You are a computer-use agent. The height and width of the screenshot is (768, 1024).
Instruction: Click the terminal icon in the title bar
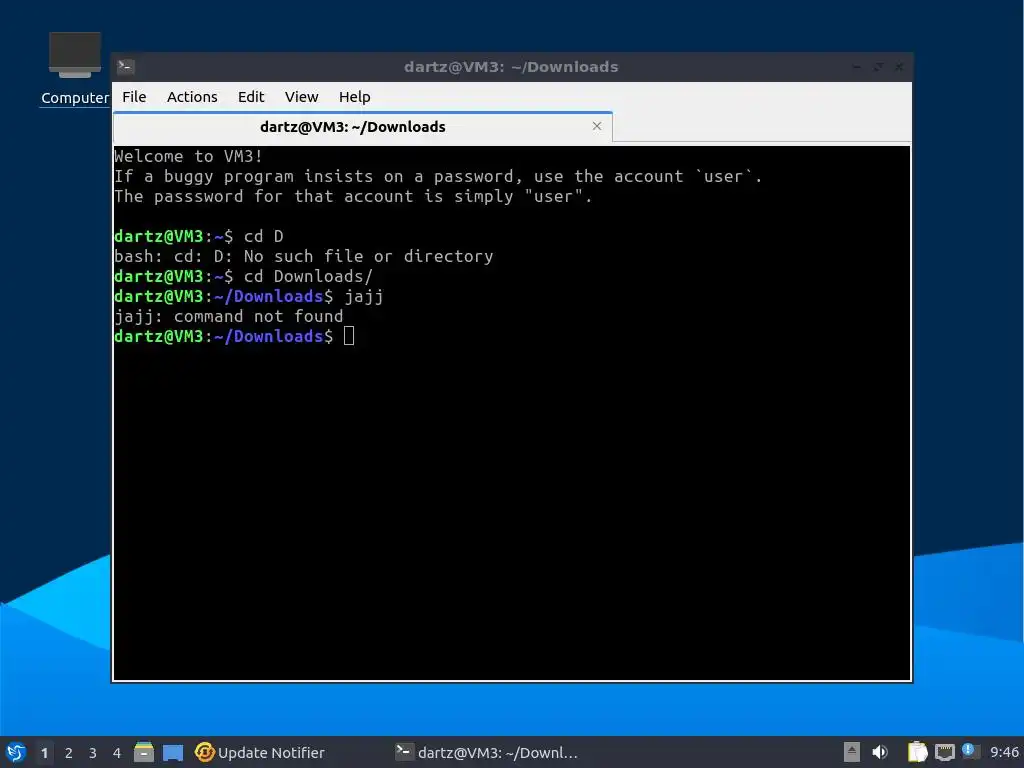pos(126,66)
